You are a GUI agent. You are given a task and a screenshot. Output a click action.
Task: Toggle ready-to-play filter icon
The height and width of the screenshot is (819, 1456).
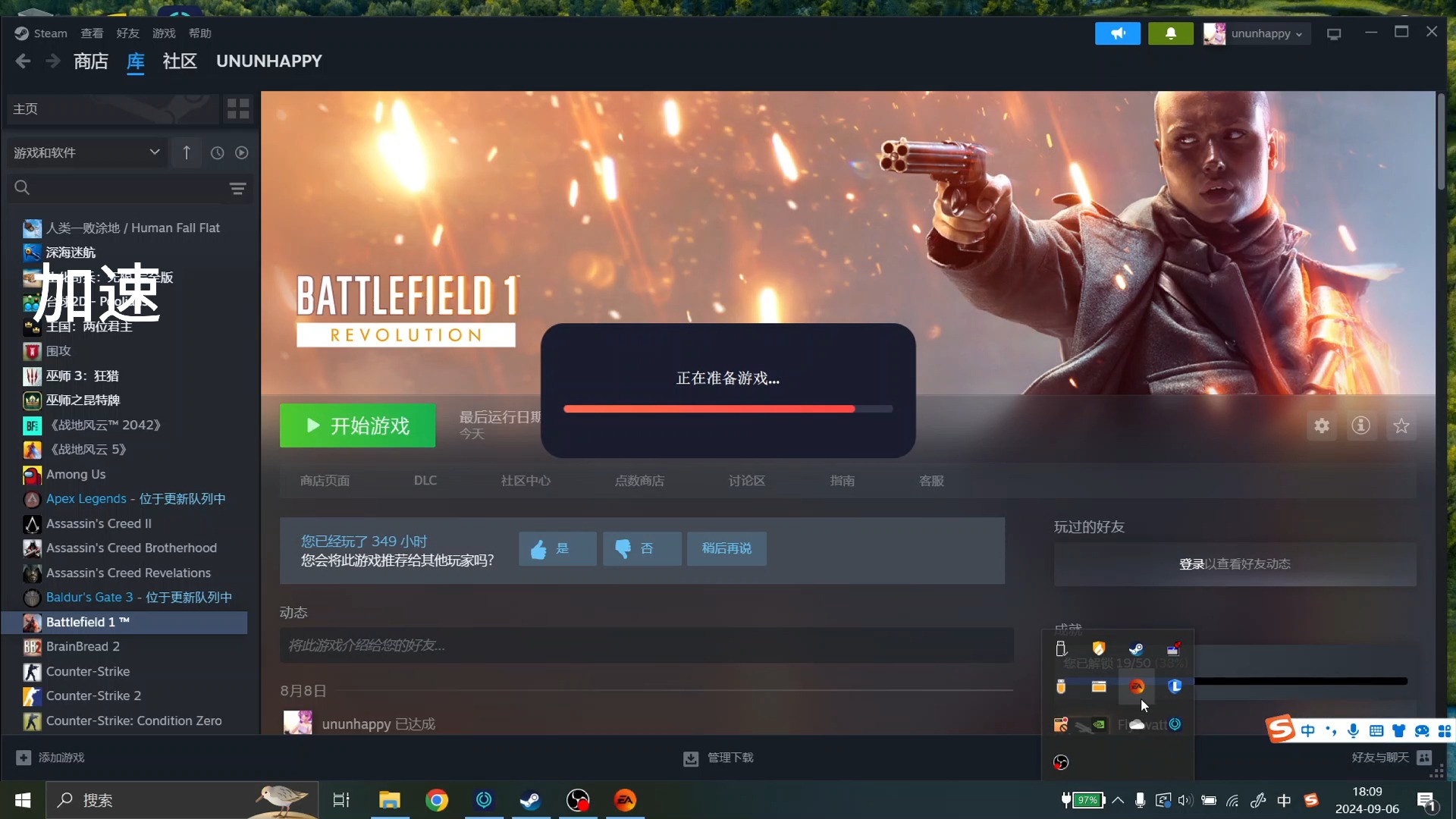coord(242,152)
